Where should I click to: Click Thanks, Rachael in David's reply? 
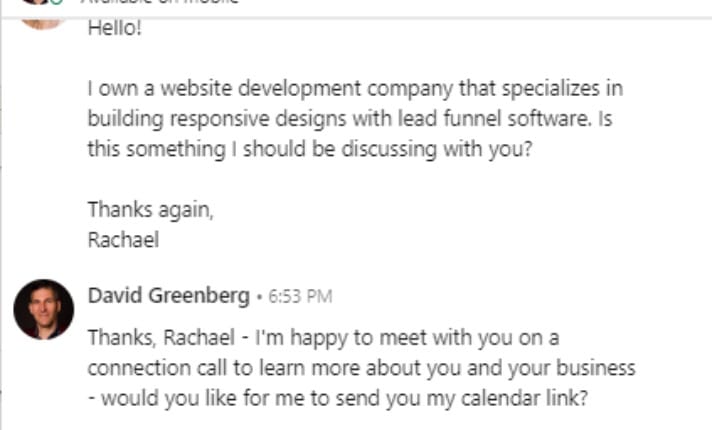click(x=161, y=338)
